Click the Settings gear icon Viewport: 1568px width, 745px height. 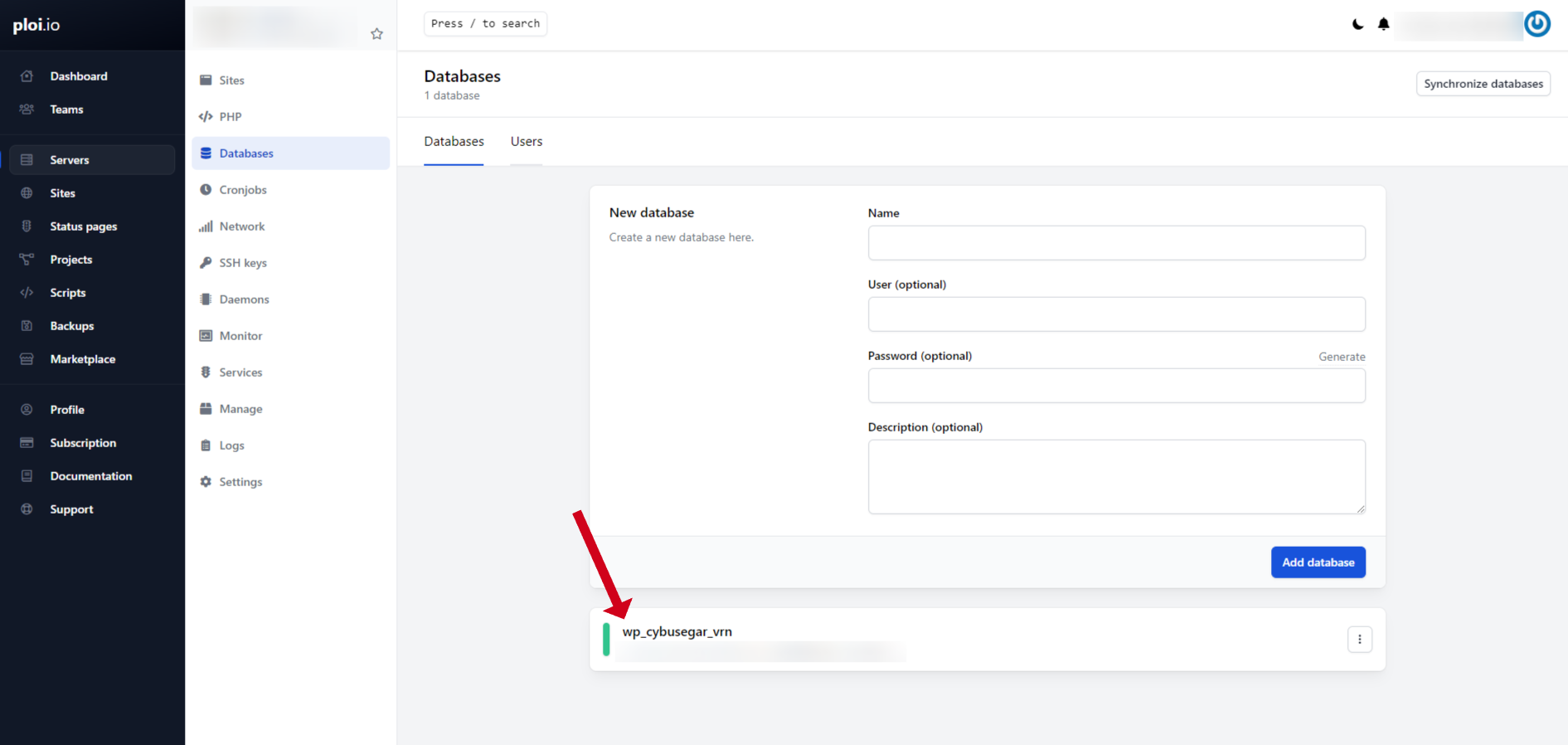tap(206, 482)
